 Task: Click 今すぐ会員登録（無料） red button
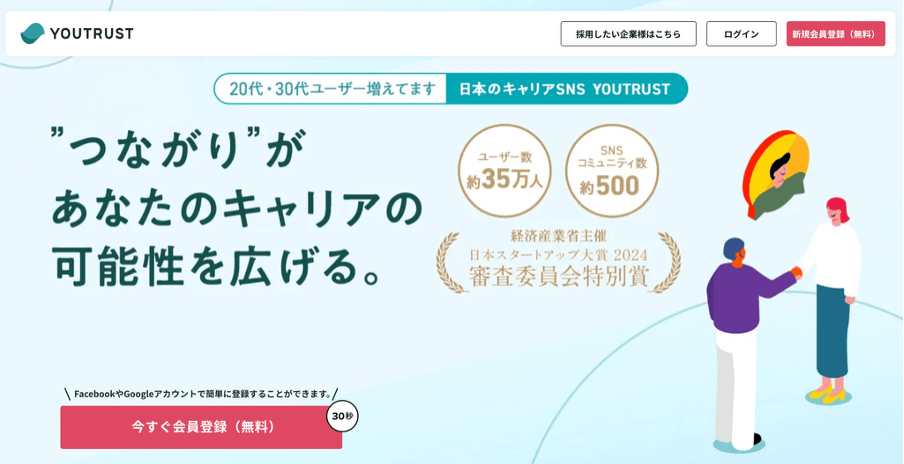pos(201,427)
